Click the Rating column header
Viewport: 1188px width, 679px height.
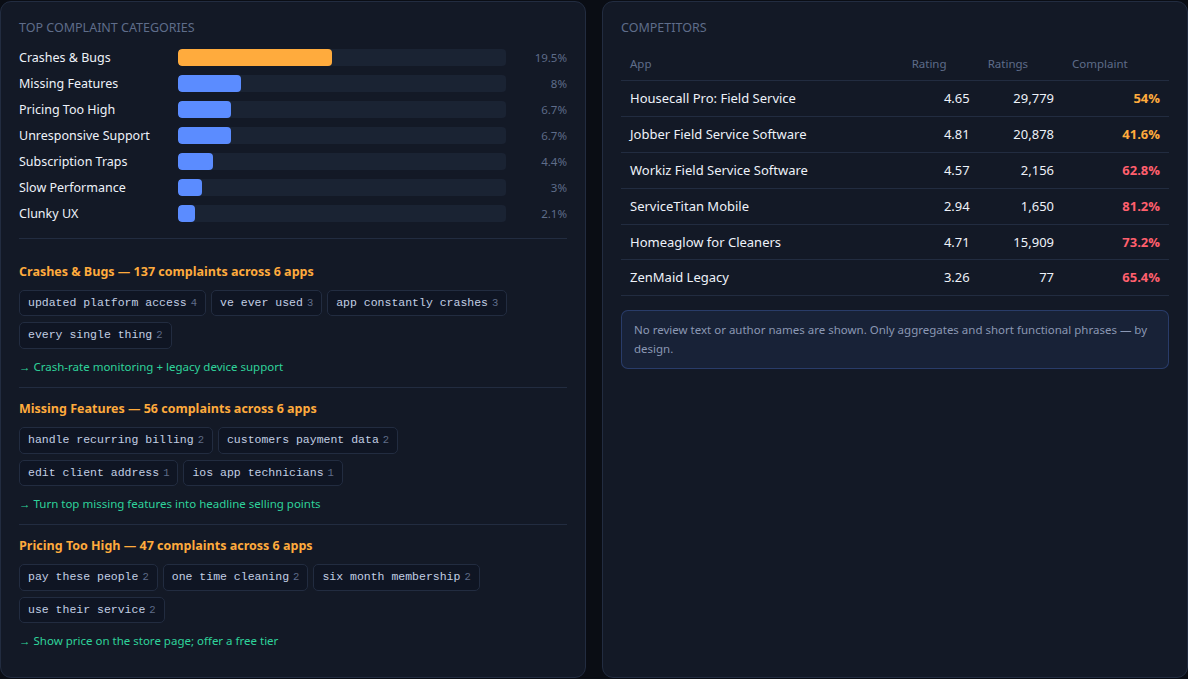928,64
